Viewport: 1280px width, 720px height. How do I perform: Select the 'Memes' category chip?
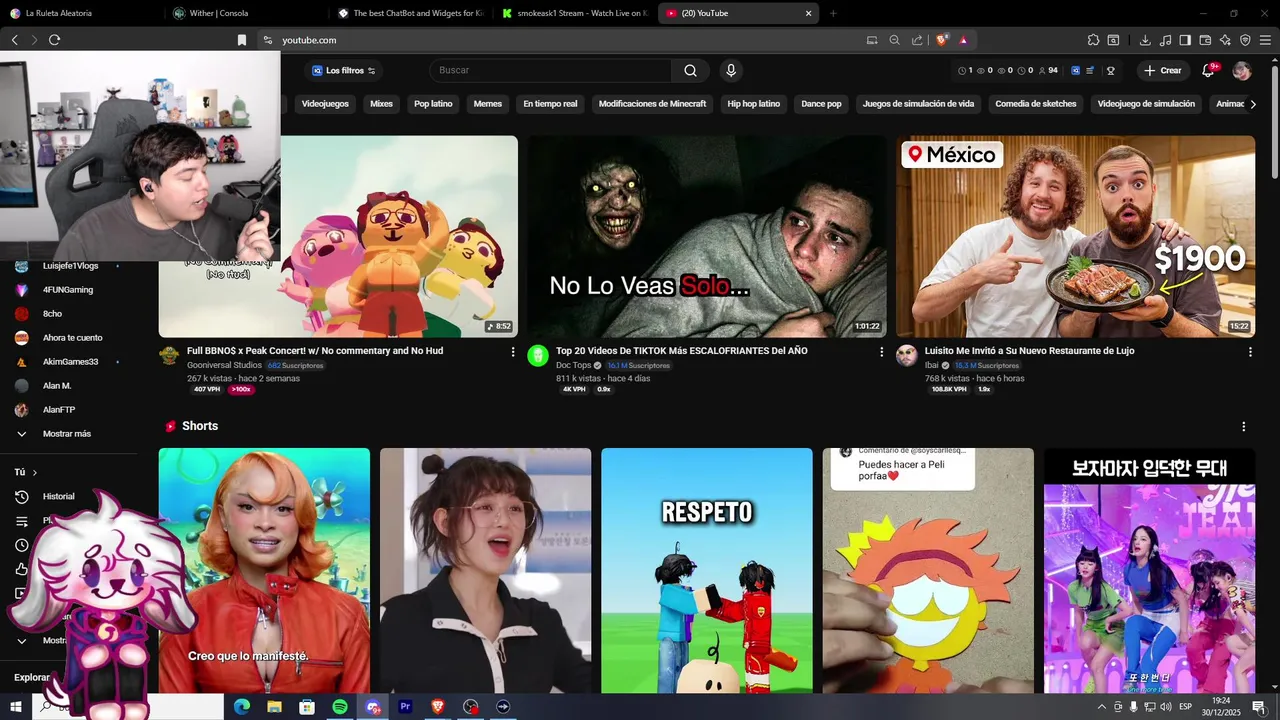pos(488,104)
